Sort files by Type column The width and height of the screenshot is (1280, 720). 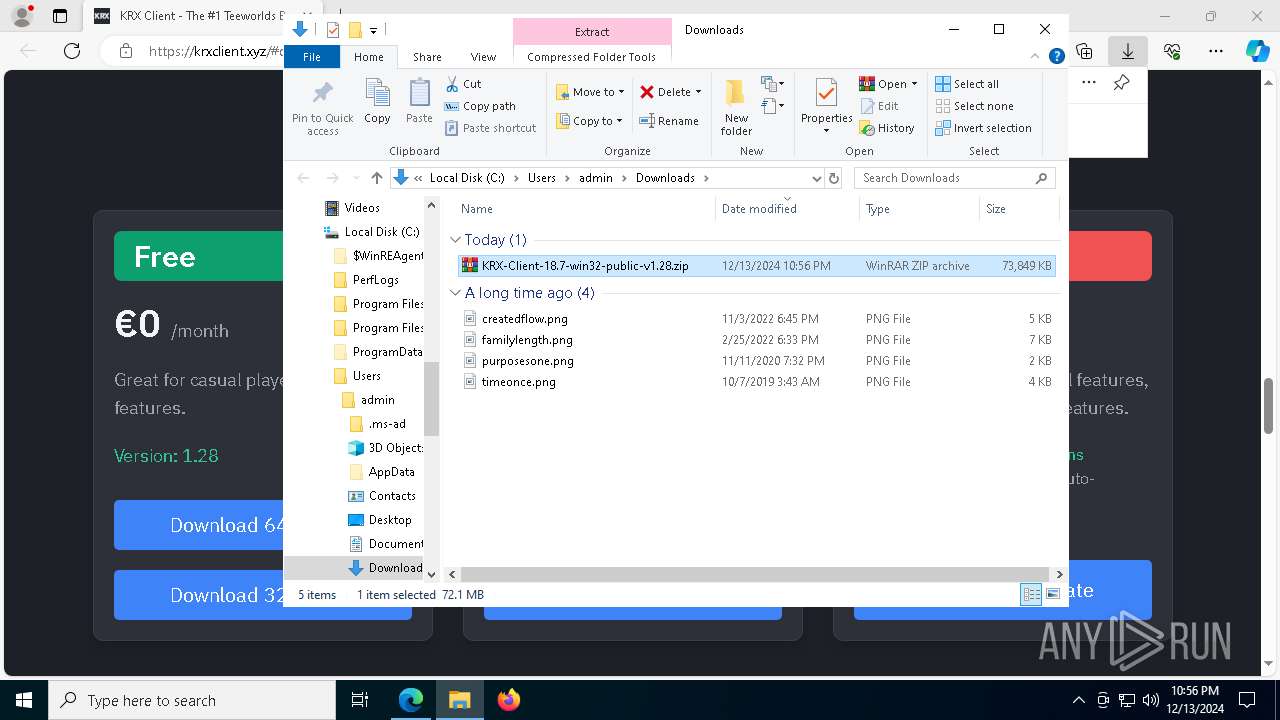(919, 209)
